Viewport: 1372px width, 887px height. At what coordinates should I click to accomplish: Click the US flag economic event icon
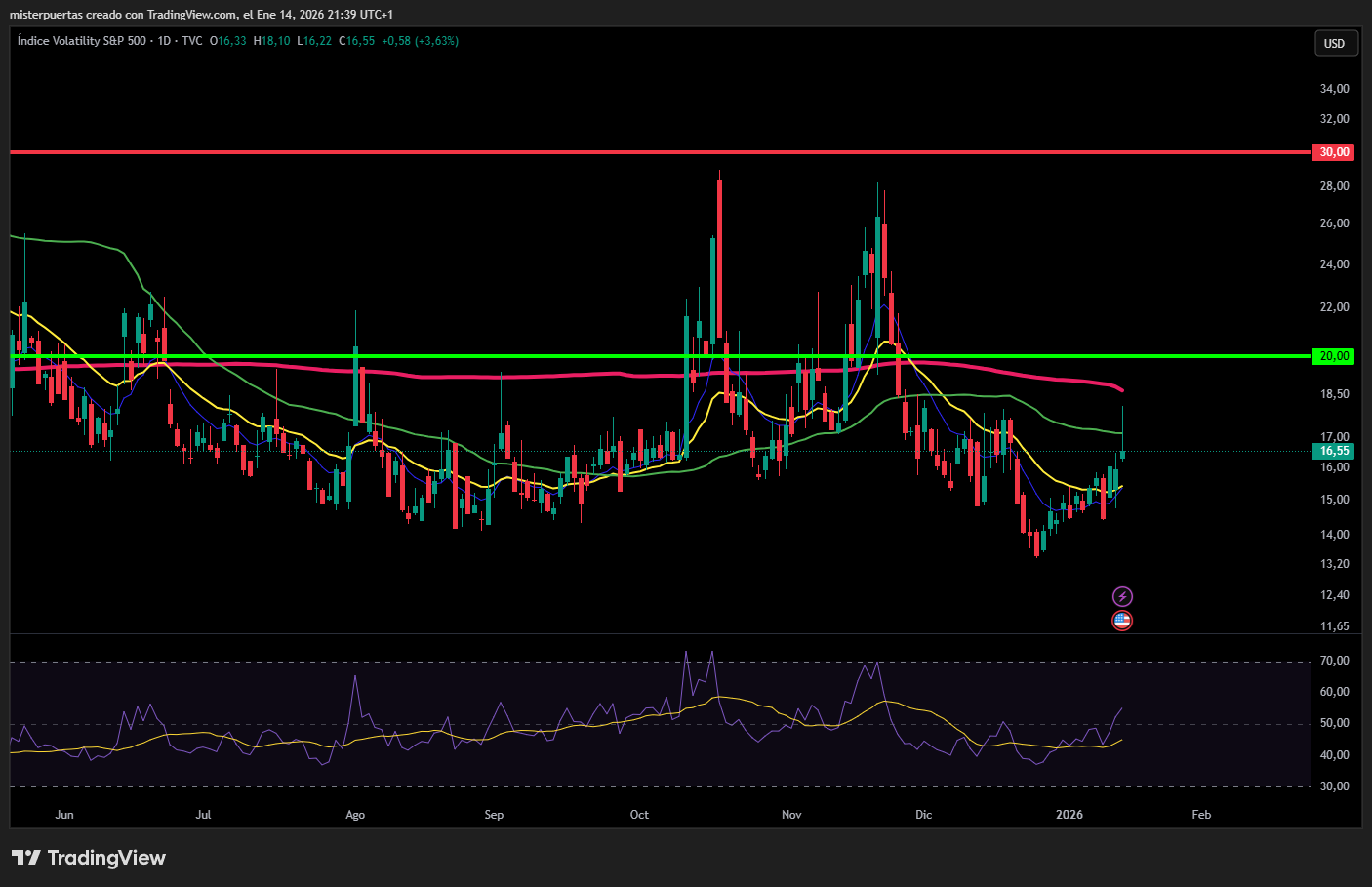1122,621
